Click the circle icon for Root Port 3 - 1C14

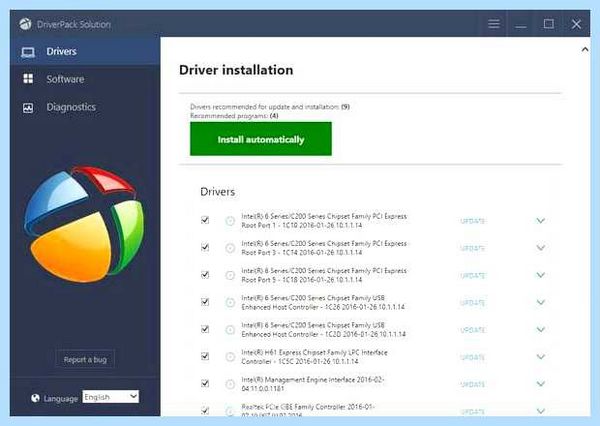(230, 248)
